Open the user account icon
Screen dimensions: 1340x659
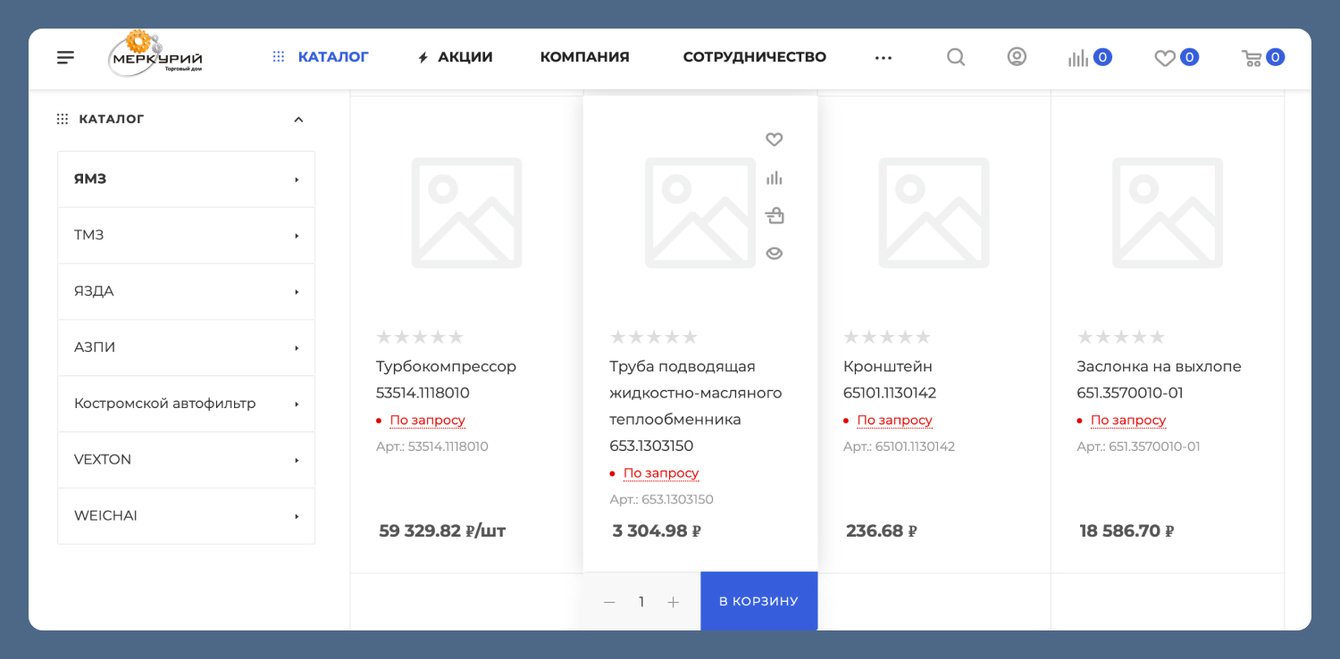[x=1016, y=57]
